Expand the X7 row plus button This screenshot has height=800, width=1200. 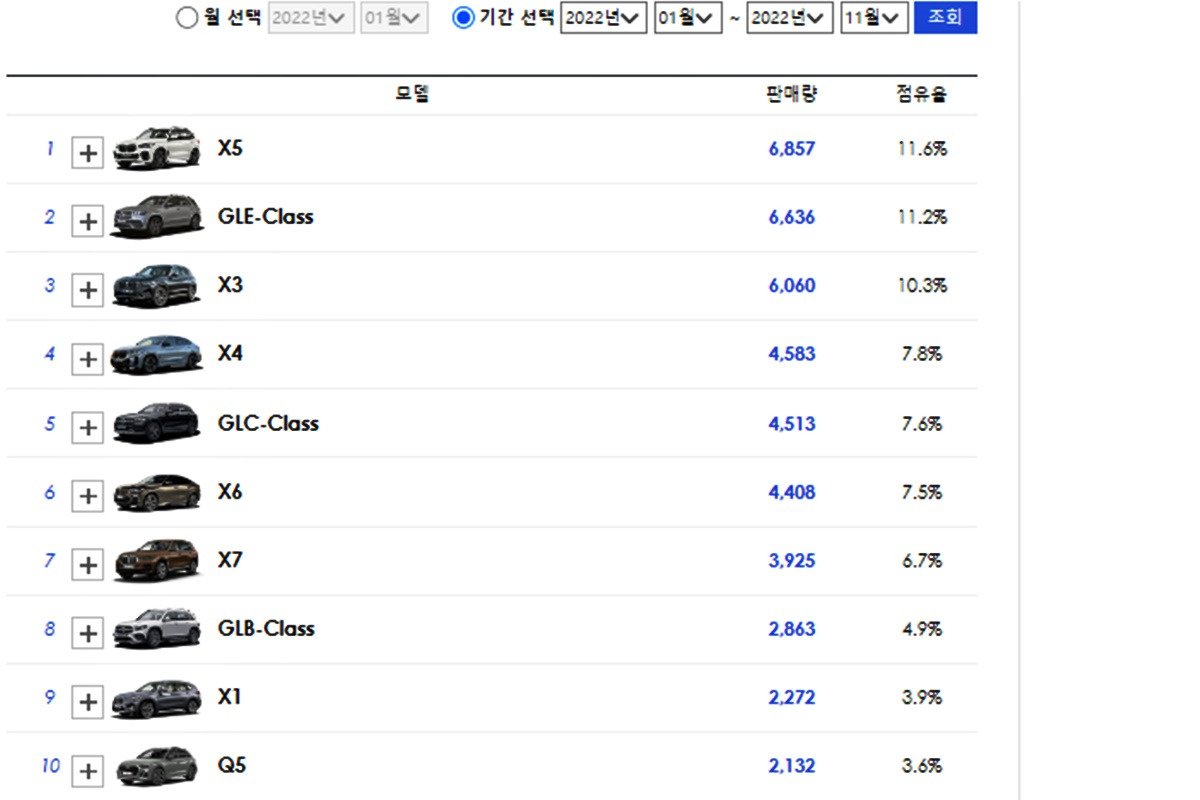click(x=88, y=564)
